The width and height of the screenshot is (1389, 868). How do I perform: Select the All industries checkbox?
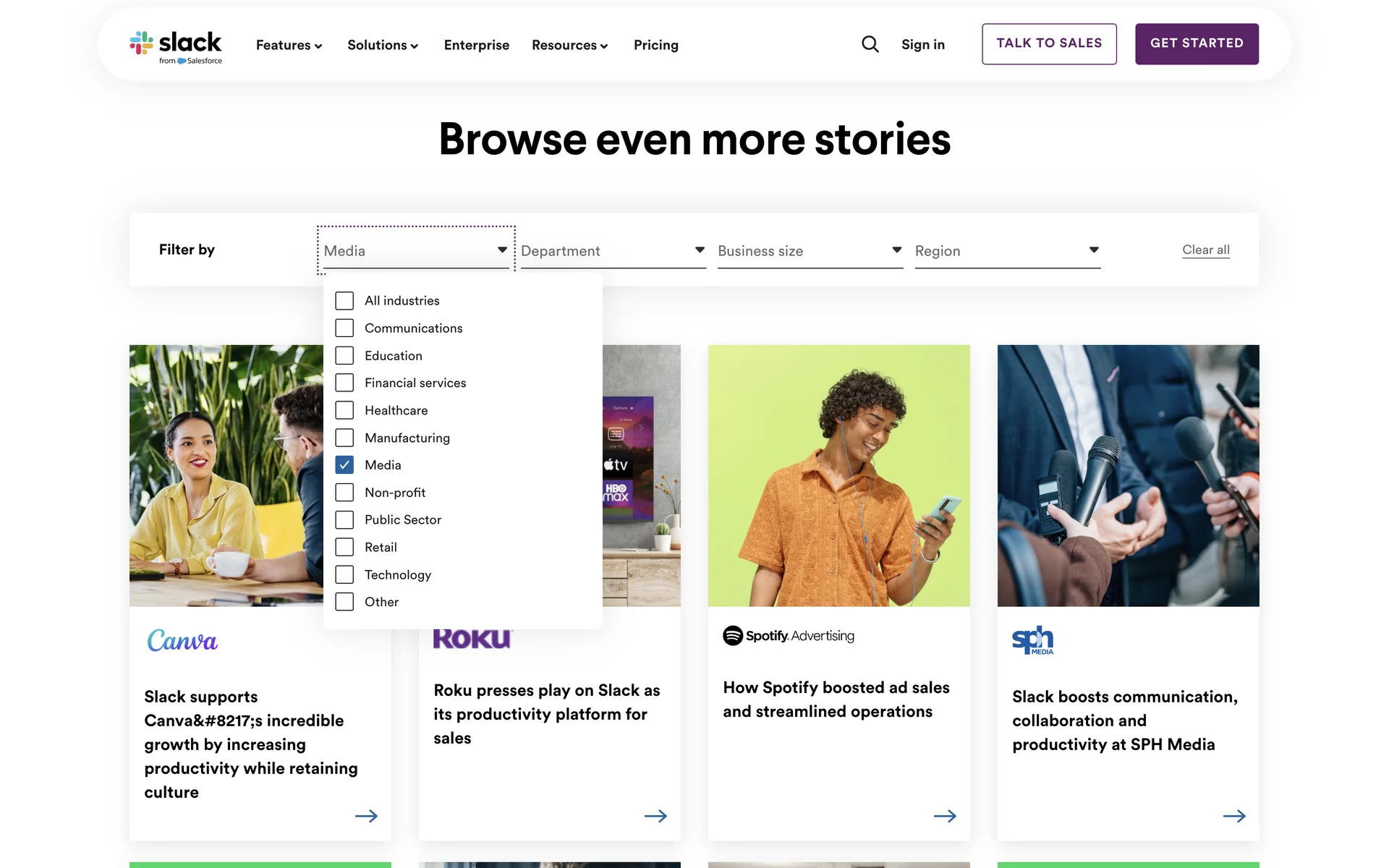point(344,301)
